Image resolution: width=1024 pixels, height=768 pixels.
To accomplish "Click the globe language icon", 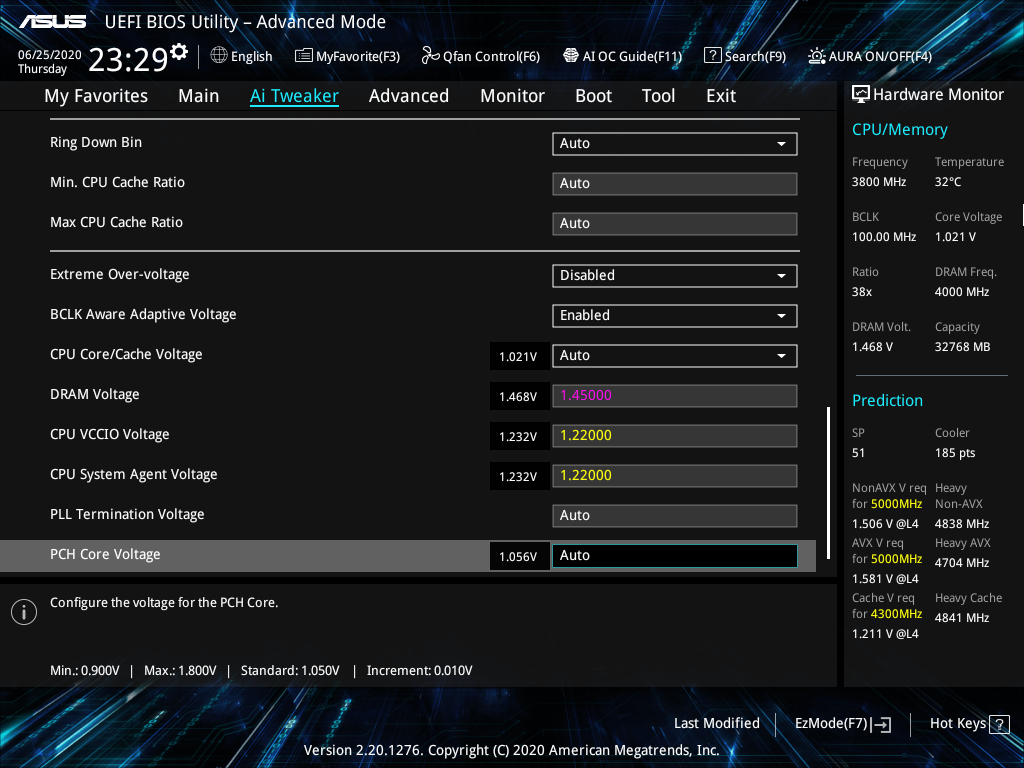I will click(219, 56).
